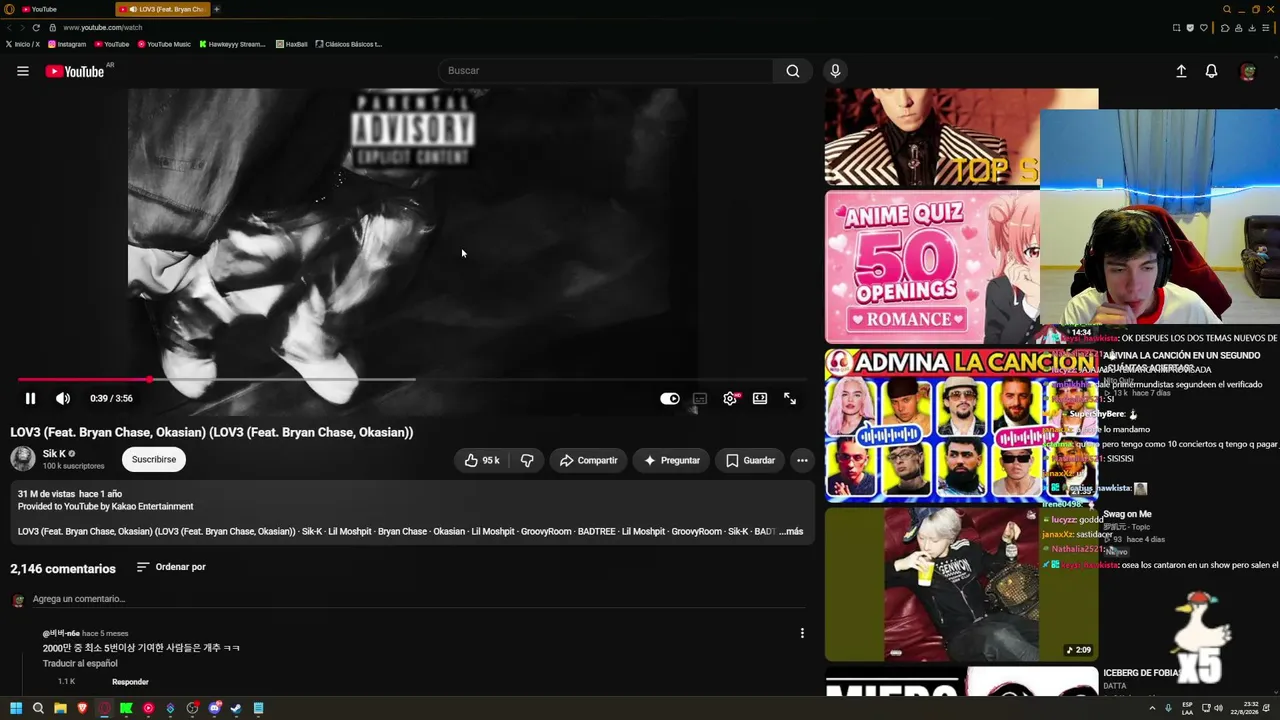The width and height of the screenshot is (1280, 720).
Task: Open options menu for first comment
Action: coord(802,633)
